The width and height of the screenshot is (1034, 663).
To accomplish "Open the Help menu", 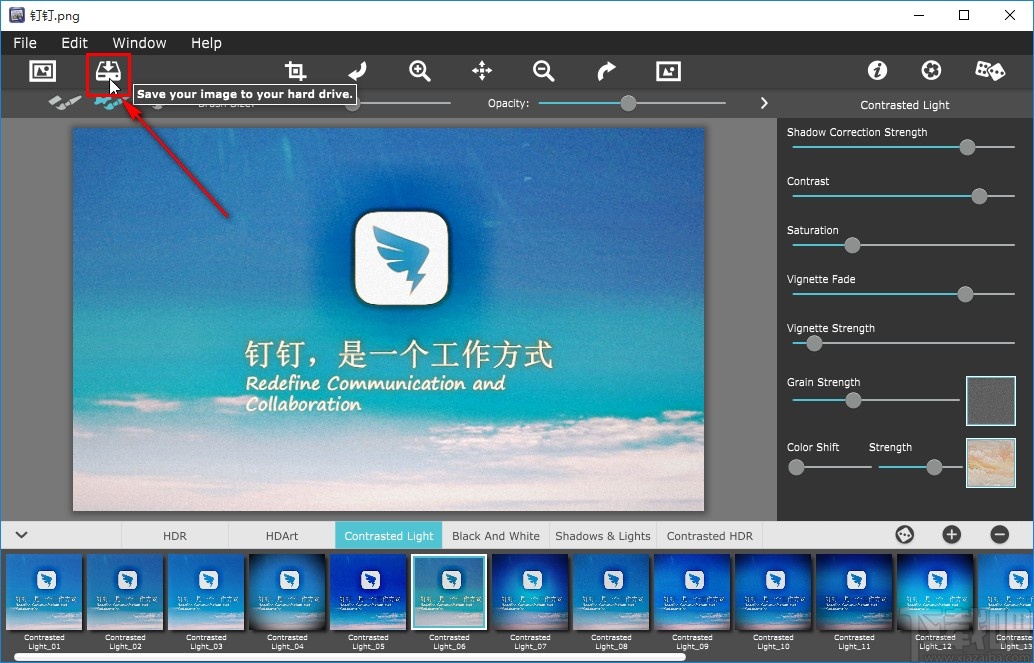I will (206, 43).
